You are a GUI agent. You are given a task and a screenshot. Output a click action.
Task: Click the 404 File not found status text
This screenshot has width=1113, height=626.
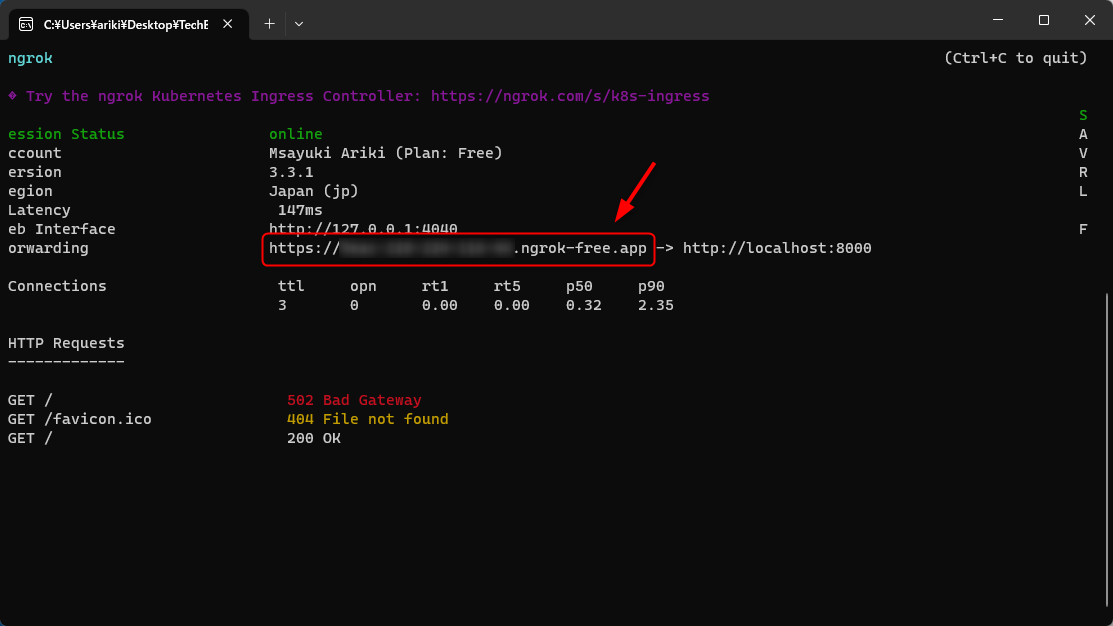coord(367,419)
